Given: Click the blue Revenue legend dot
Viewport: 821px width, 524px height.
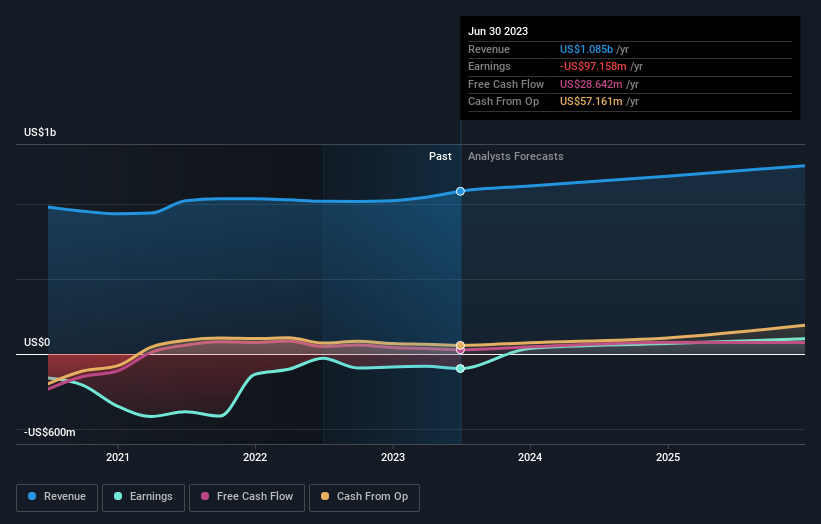Looking at the screenshot, I should tap(32, 496).
